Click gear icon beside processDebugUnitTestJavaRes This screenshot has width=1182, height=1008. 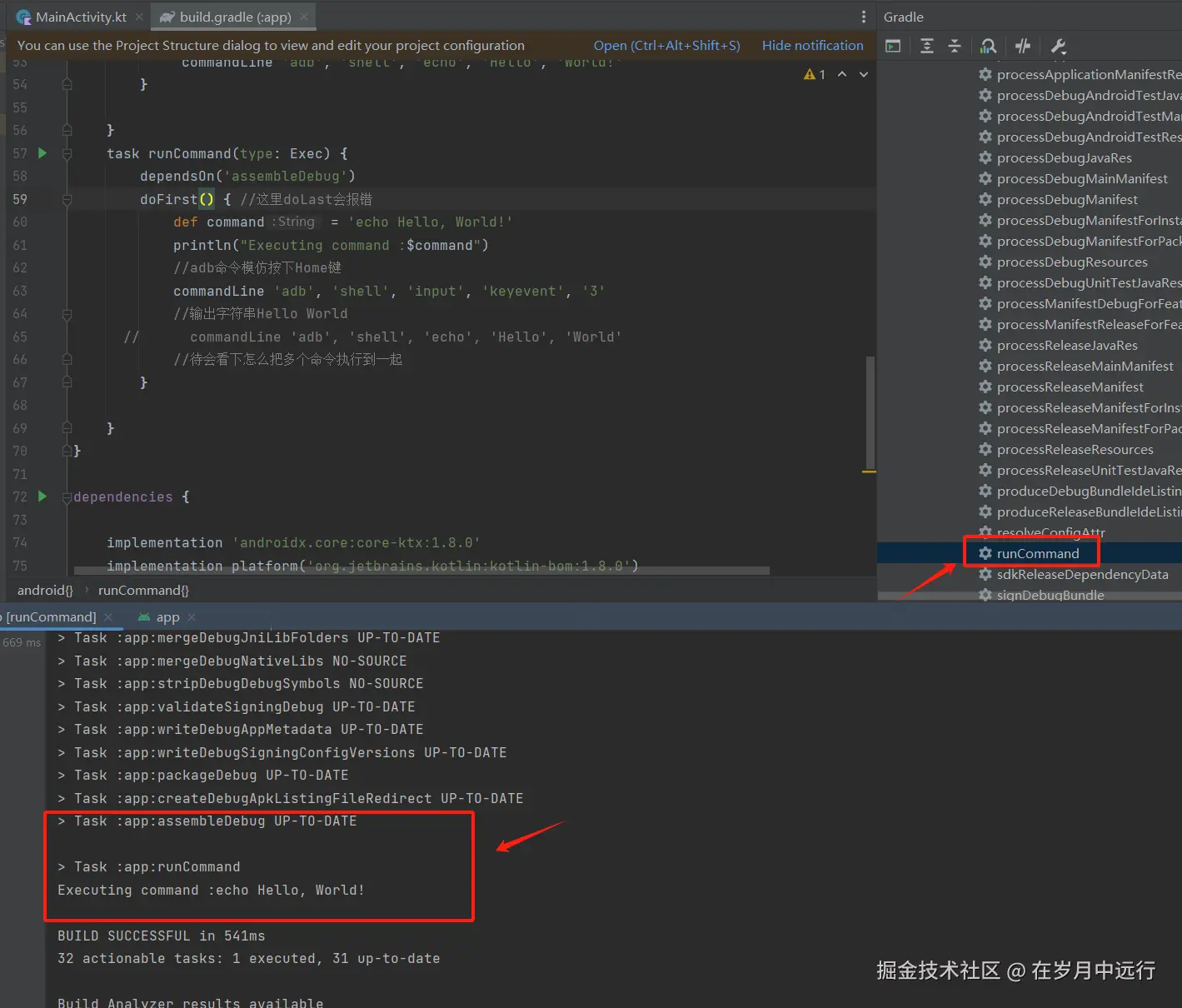[985, 282]
